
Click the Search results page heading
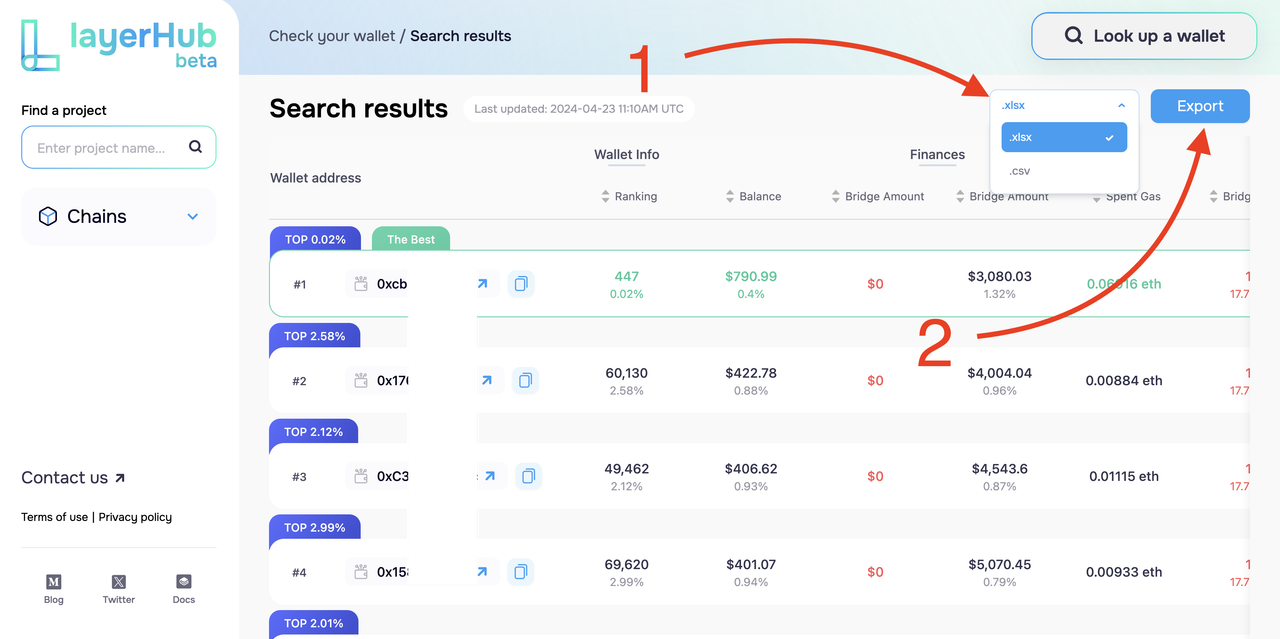pyautogui.click(x=358, y=108)
